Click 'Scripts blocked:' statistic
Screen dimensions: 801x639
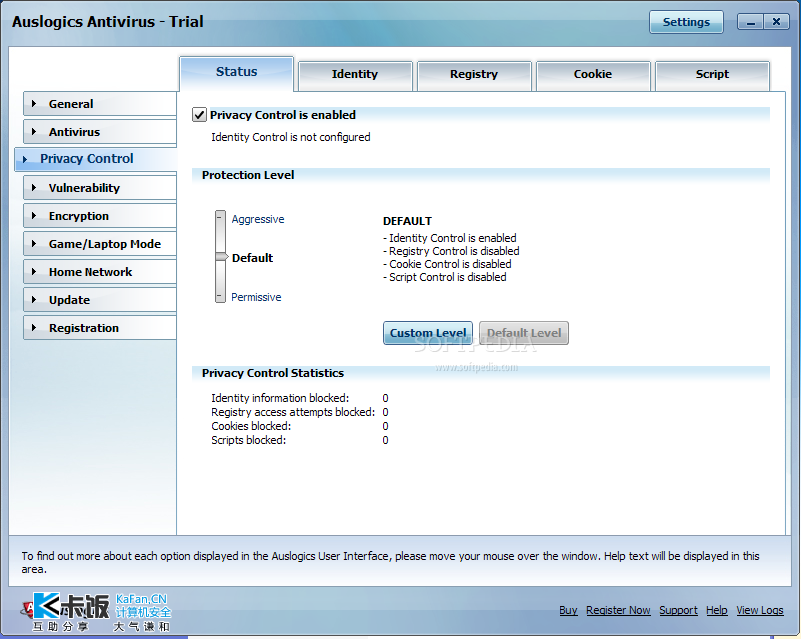248,440
